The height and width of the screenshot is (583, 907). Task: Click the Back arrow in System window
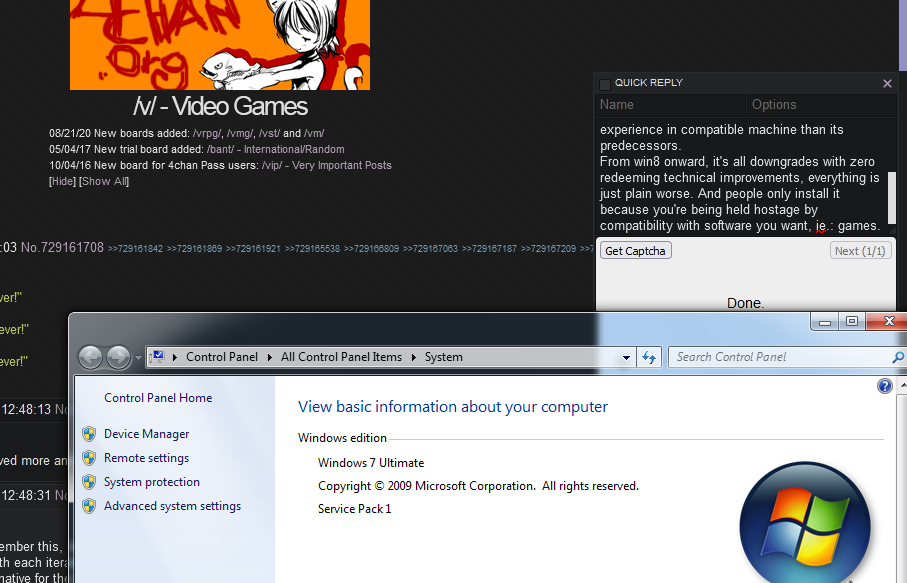(x=90, y=357)
